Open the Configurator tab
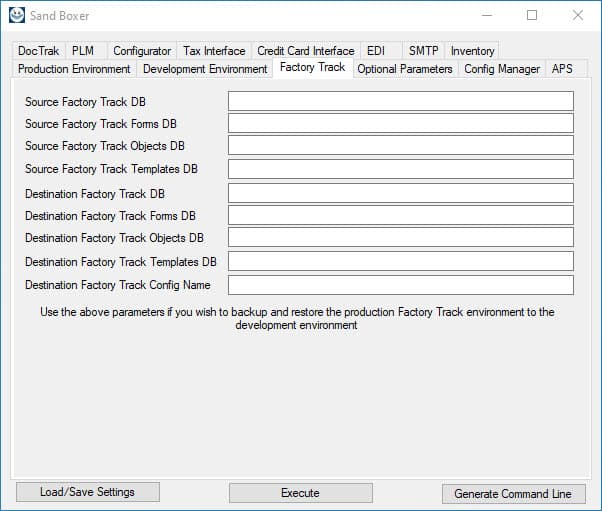Image resolution: width=602 pixels, height=511 pixels. pos(142,51)
